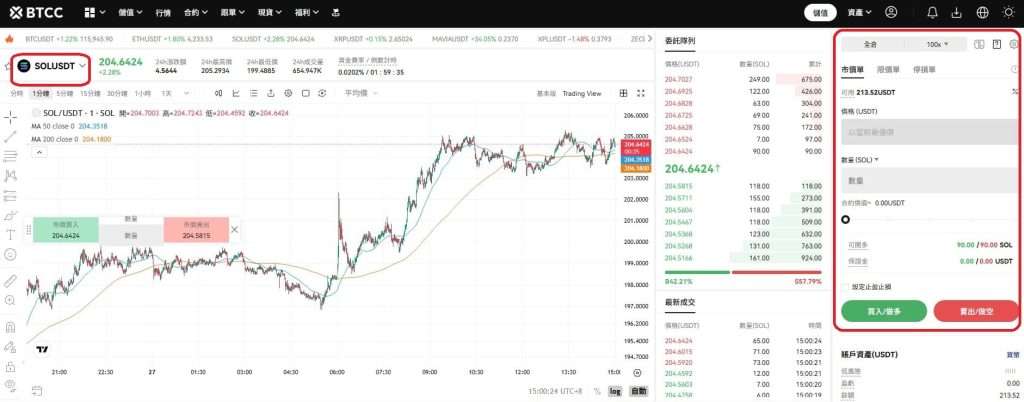Switch to 市價單 market order tab
This screenshot has width=1024, height=402.
click(852, 69)
